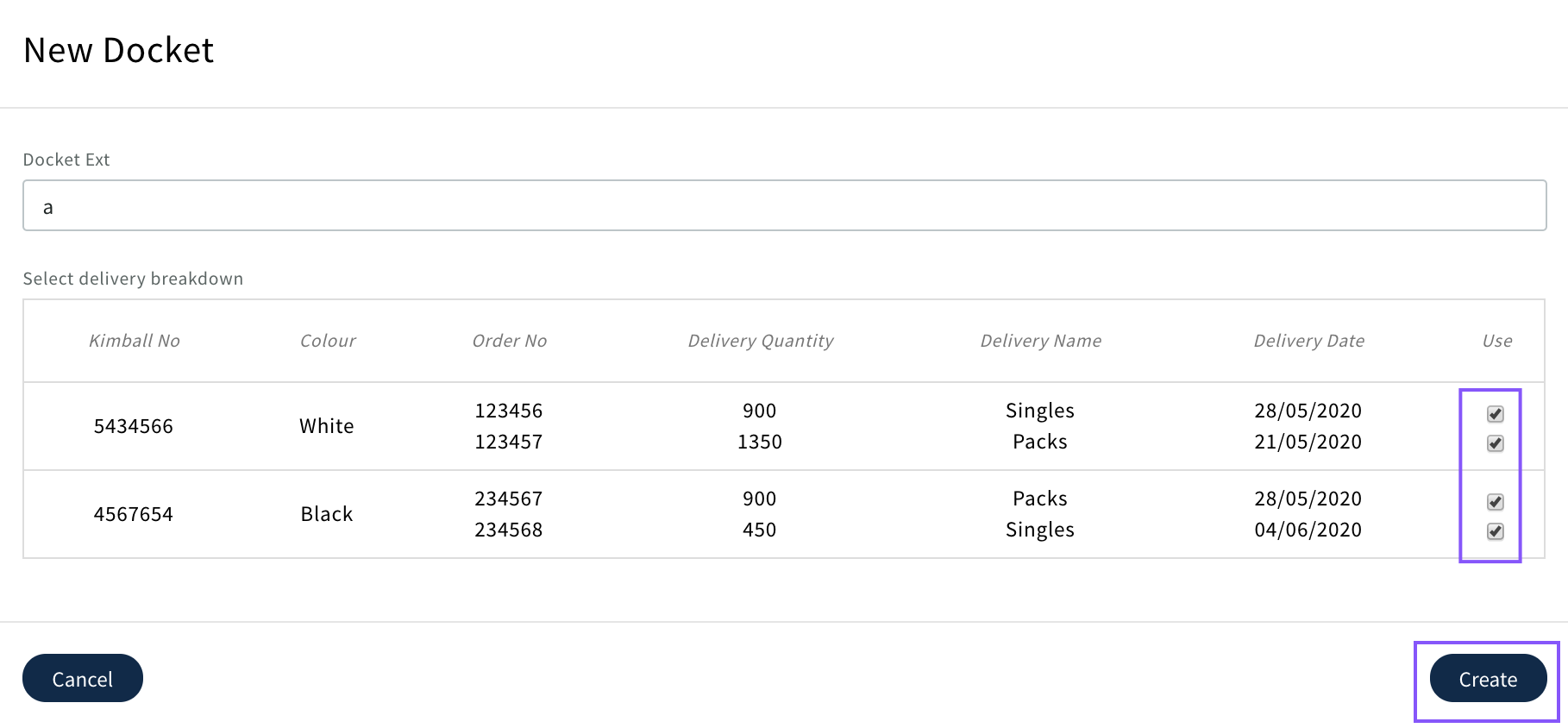This screenshot has height=728, width=1568.
Task: Select Kimball number 5434566 cell
Action: point(134,426)
